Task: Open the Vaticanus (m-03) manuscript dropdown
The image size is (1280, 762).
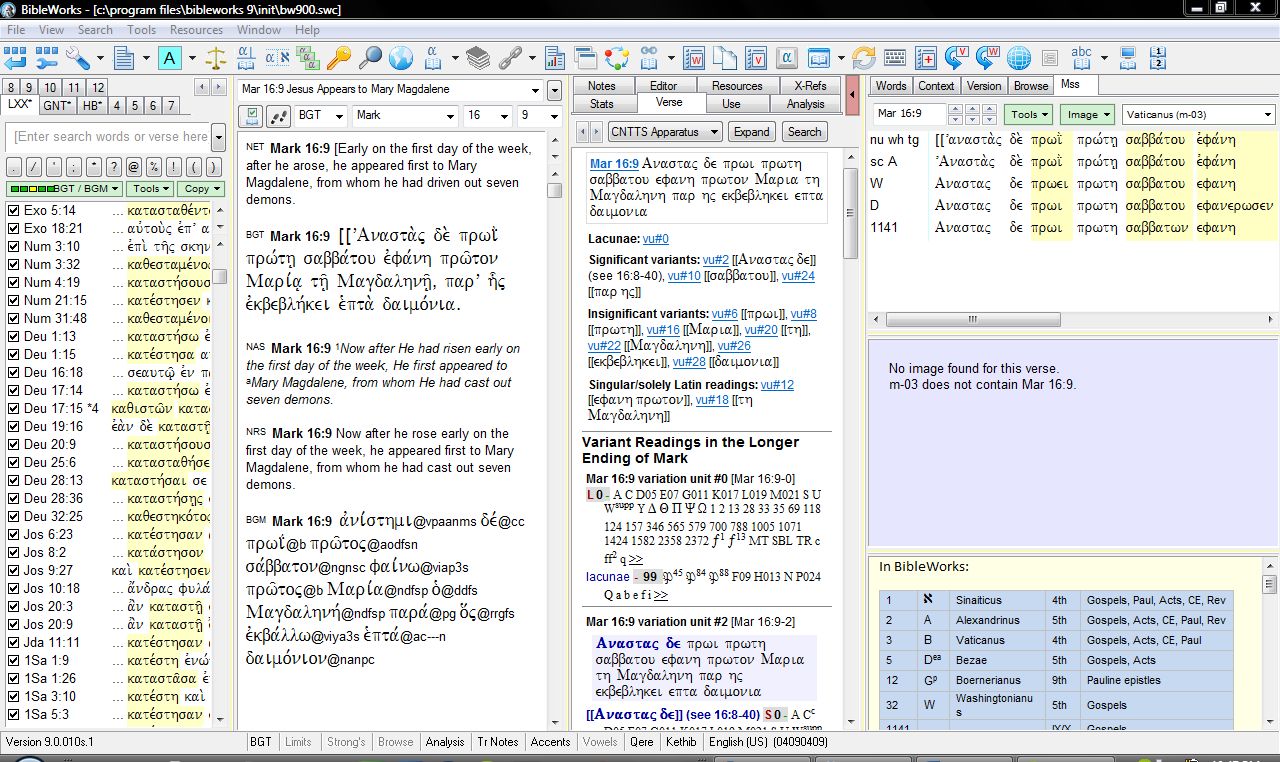Action: pyautogui.click(x=1268, y=115)
